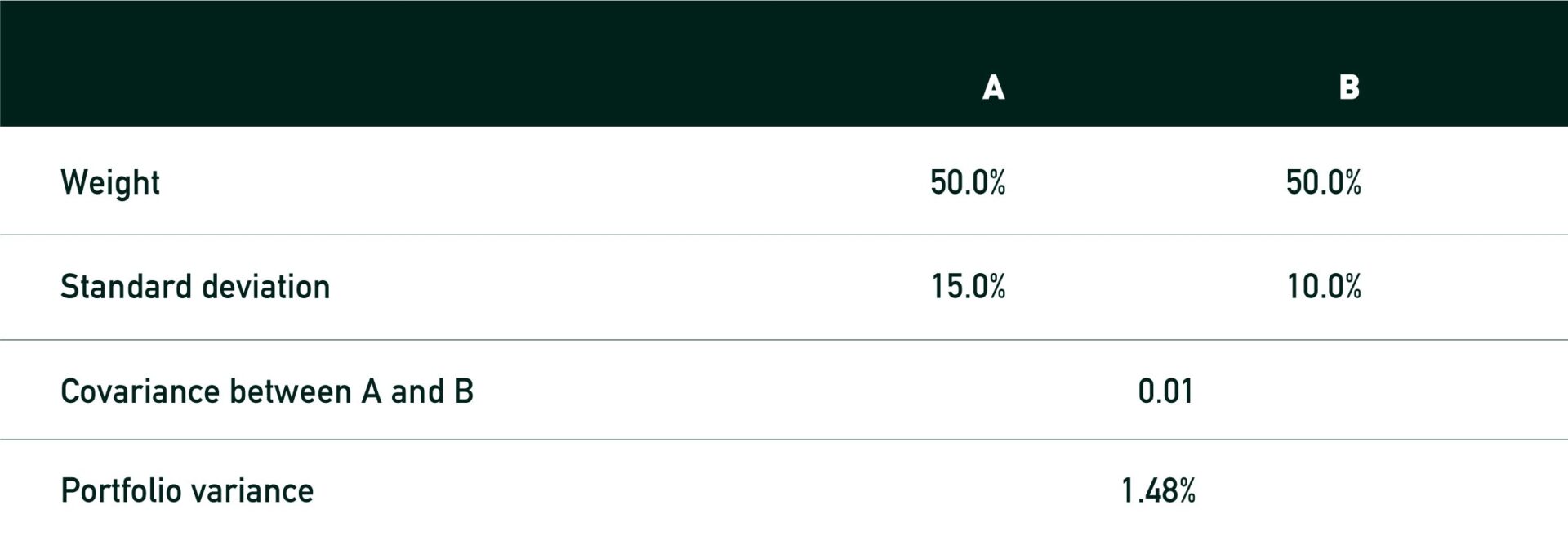1568x550 pixels.
Task: Select asset B's 50.0% weight value
Action: click(1324, 182)
